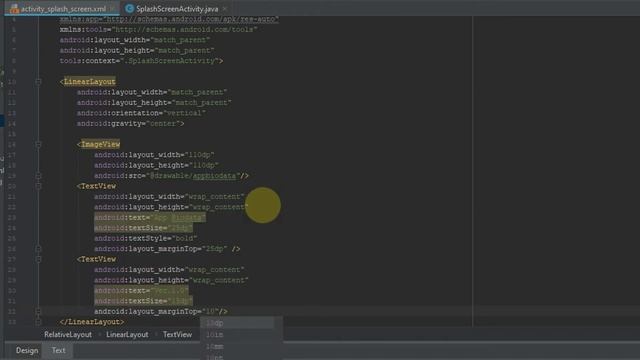Click the xmlns:tools namespace line
Viewport: 640px width, 360px height.
click(x=158, y=29)
